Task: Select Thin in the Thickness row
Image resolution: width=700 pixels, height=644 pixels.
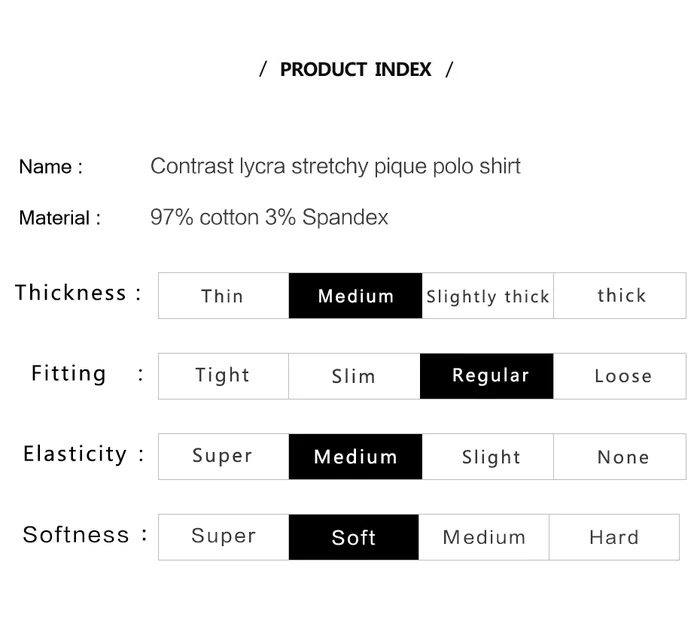Action: tap(223, 296)
